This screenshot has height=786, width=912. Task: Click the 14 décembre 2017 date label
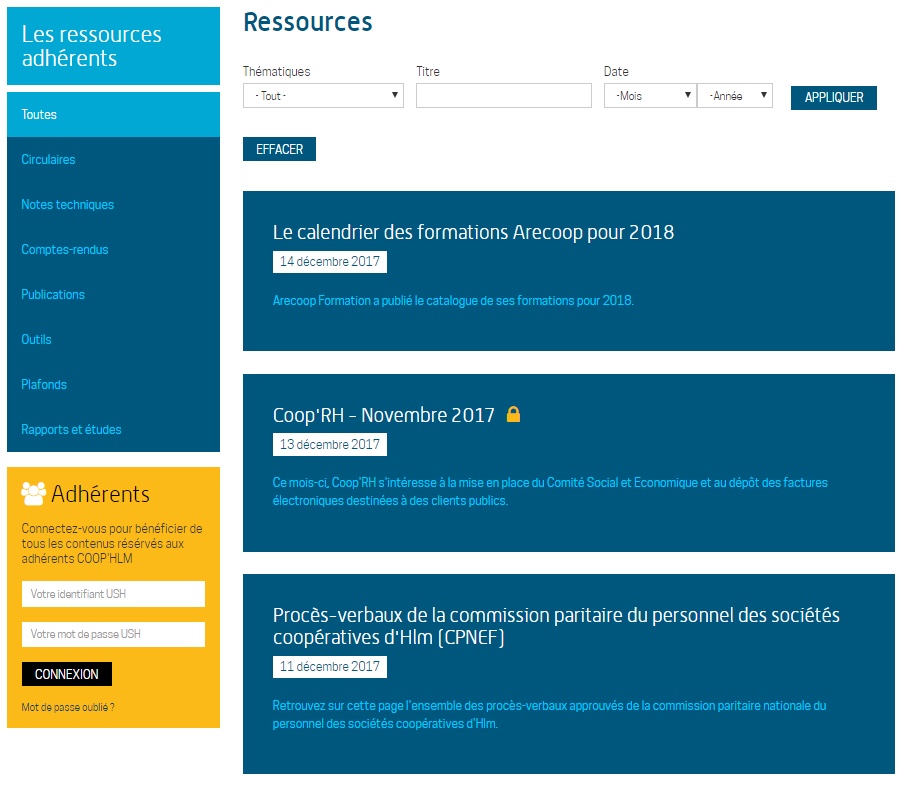click(x=330, y=262)
